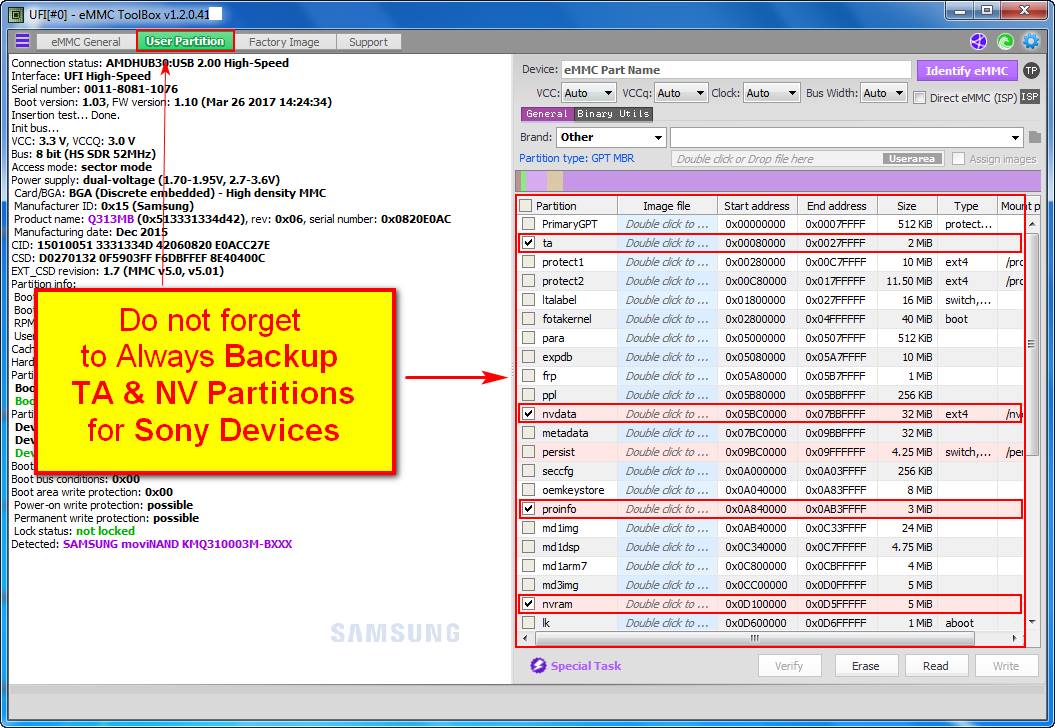Screen dimensions: 1055x728
Task: Click the Size column header
Action: point(906,206)
